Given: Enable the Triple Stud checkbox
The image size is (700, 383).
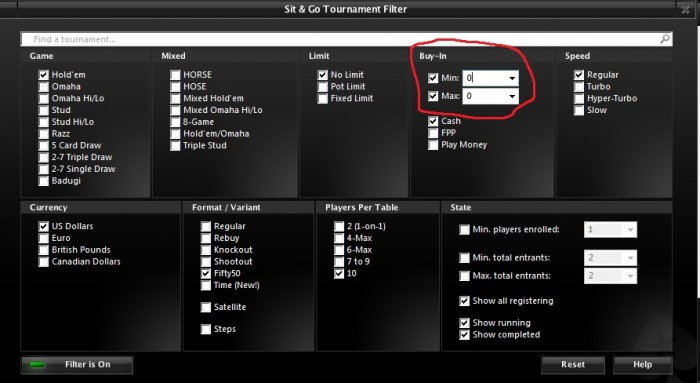Looking at the screenshot, I should (x=175, y=146).
